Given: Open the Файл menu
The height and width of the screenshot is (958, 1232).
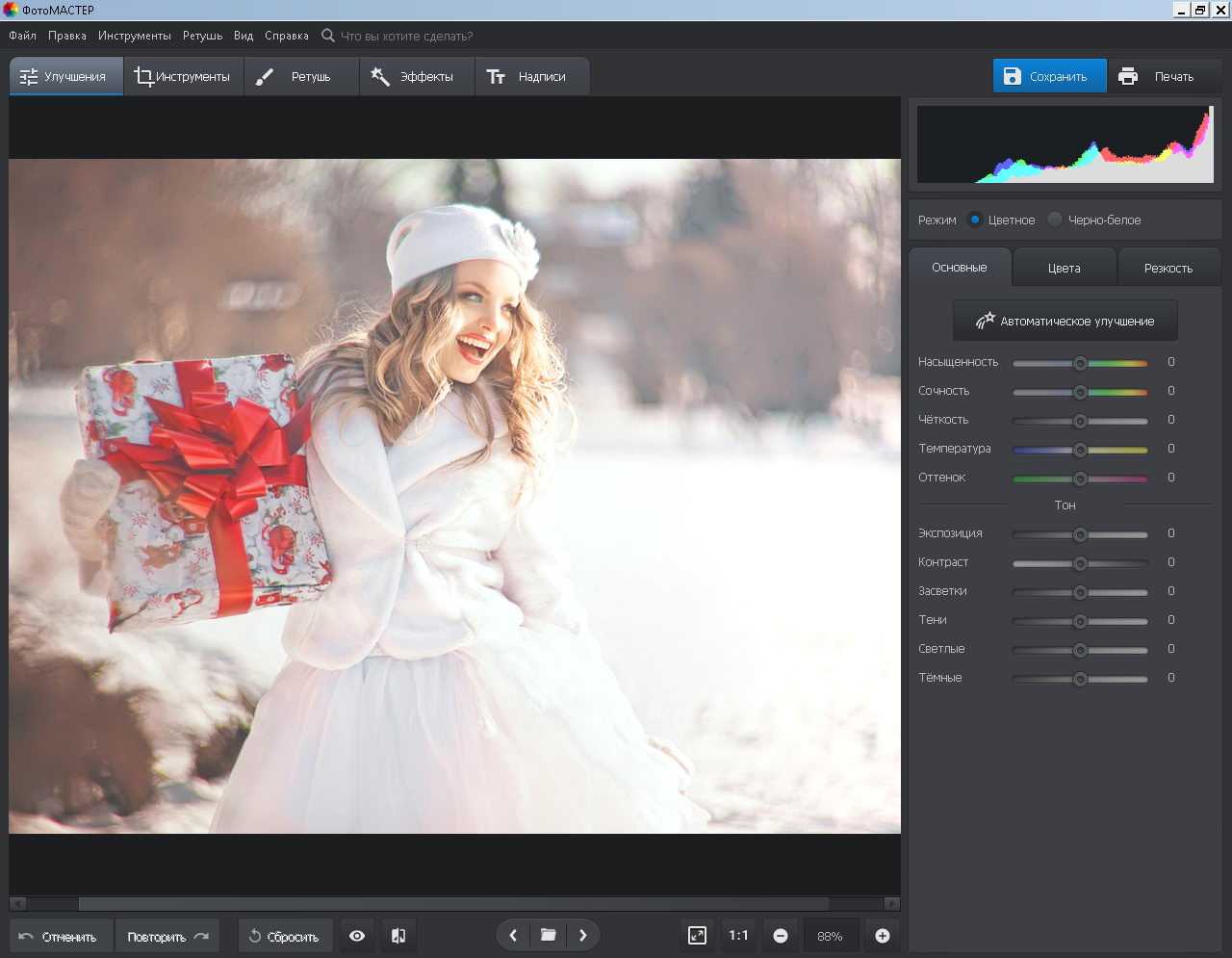Looking at the screenshot, I should click(23, 36).
